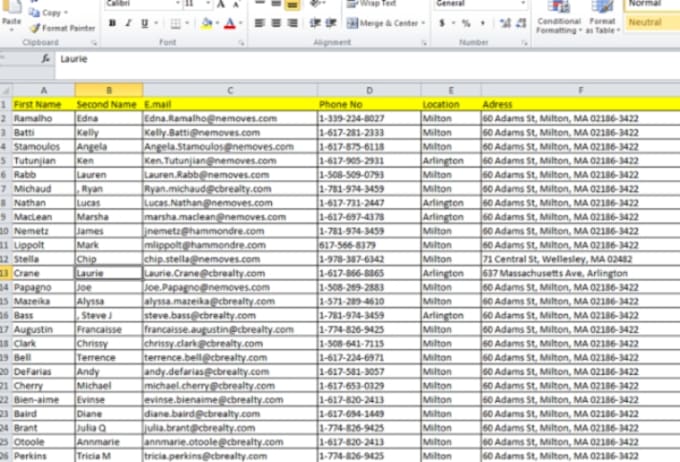Decrease decimal places
This screenshot has height=462, width=680.
[521, 23]
